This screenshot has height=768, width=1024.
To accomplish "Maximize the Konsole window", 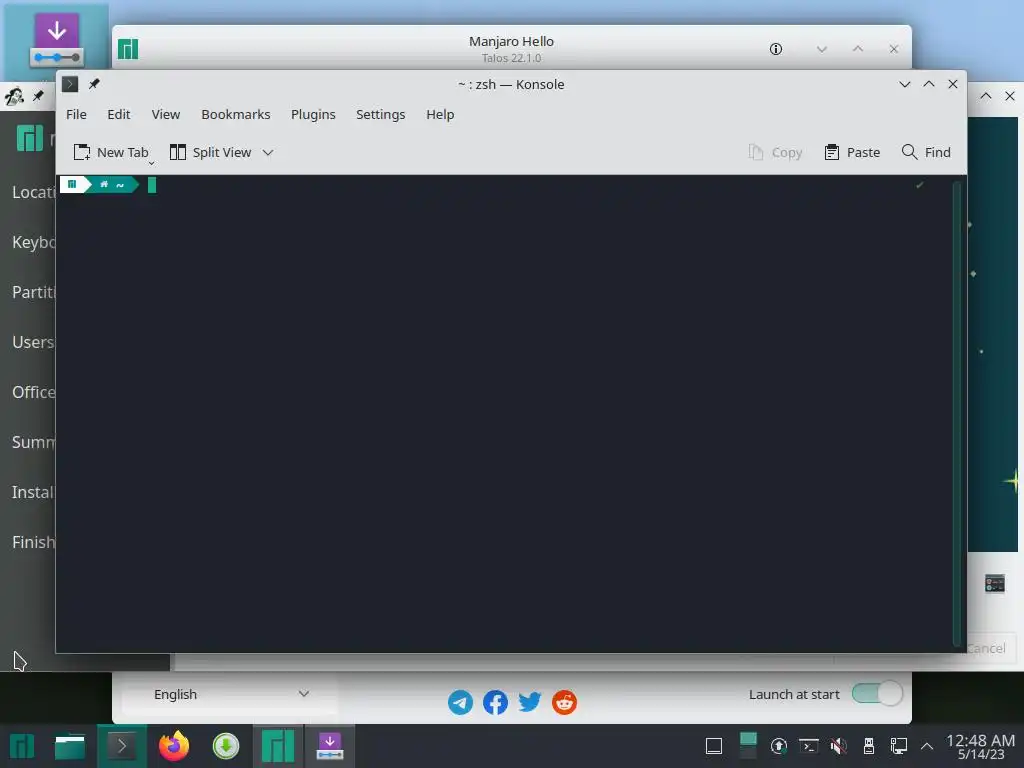I will pyautogui.click(x=929, y=84).
